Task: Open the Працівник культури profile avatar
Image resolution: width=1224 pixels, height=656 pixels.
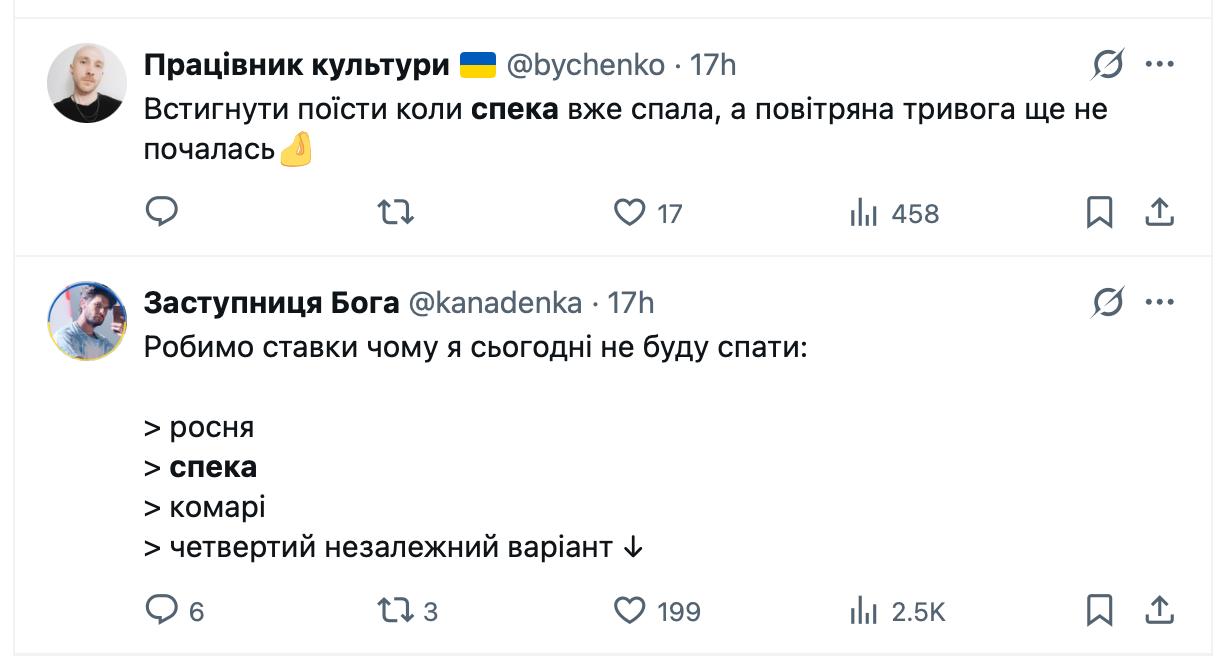Action: point(87,83)
